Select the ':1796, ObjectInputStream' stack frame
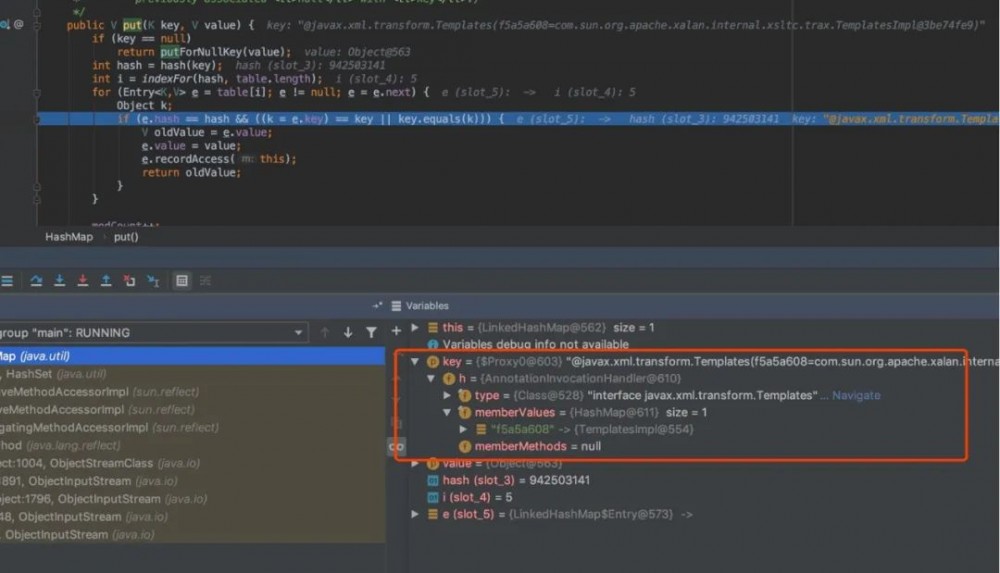Viewport: 1000px width, 573px height. pyautogui.click(x=193, y=499)
